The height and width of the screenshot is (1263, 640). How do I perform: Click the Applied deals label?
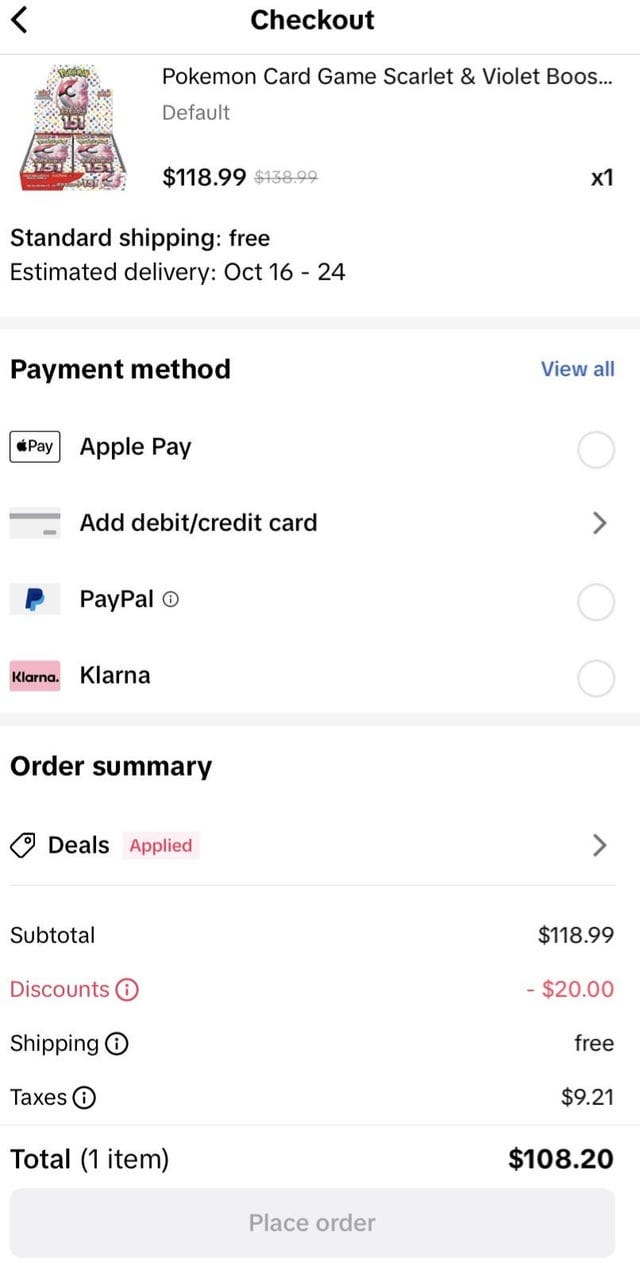pyautogui.click(x=160, y=845)
